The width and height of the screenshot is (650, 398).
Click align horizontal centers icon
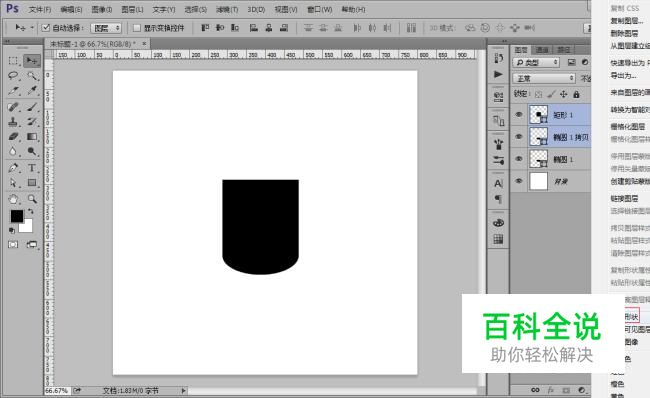269,28
